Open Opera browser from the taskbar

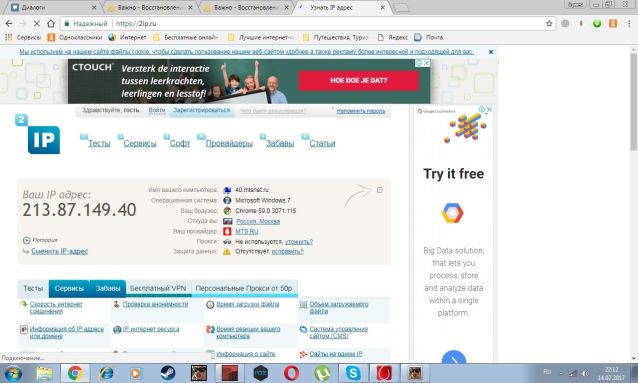[x=291, y=373]
